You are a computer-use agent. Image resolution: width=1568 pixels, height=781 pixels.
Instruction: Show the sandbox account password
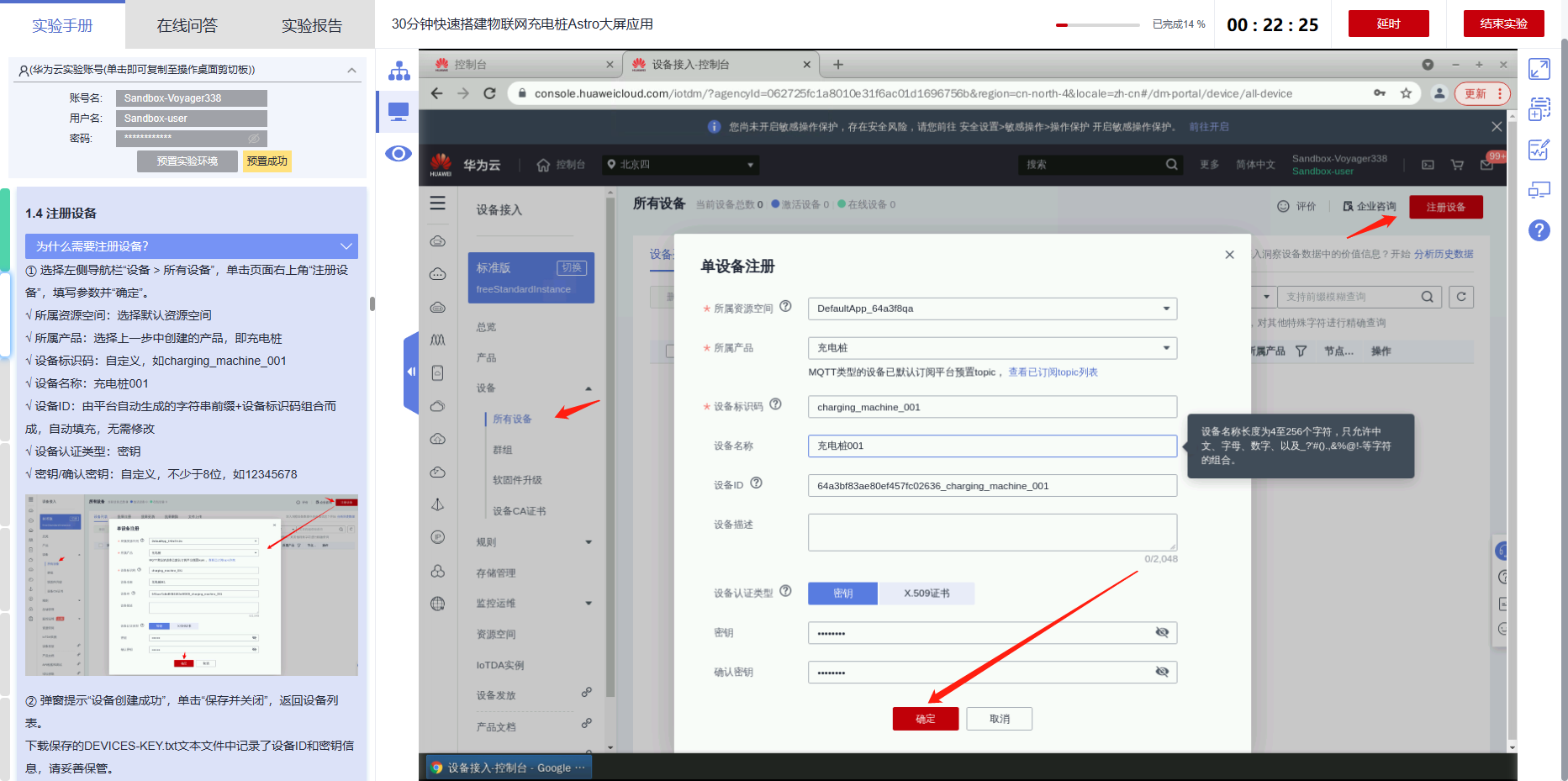point(254,138)
